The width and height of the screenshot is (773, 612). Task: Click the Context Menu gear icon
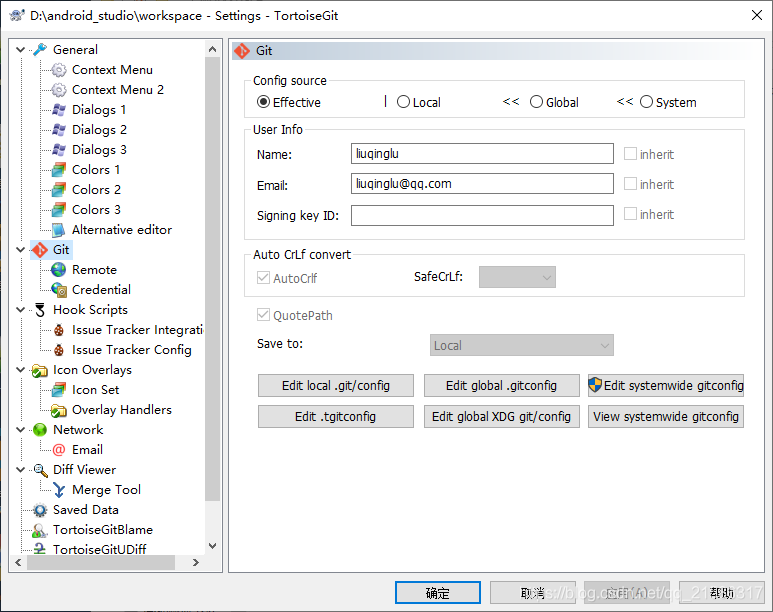point(59,70)
